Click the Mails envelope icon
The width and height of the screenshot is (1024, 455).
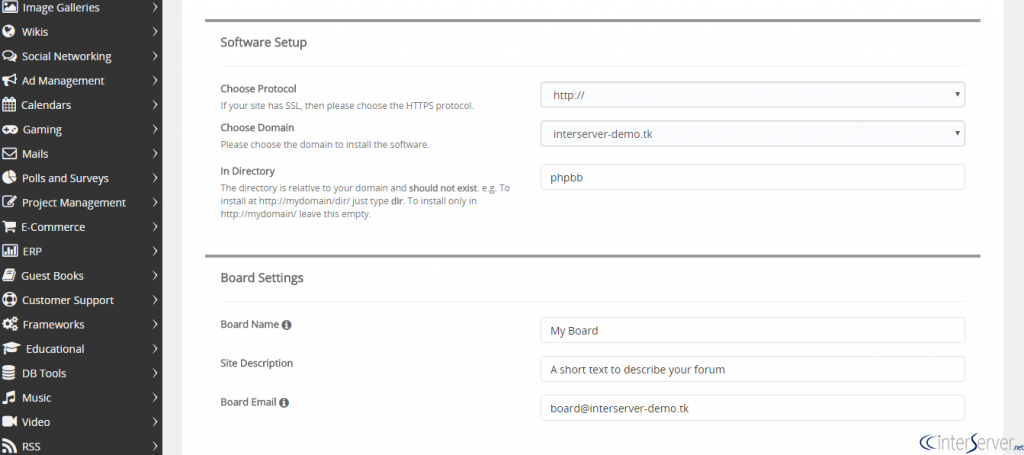pos(9,153)
